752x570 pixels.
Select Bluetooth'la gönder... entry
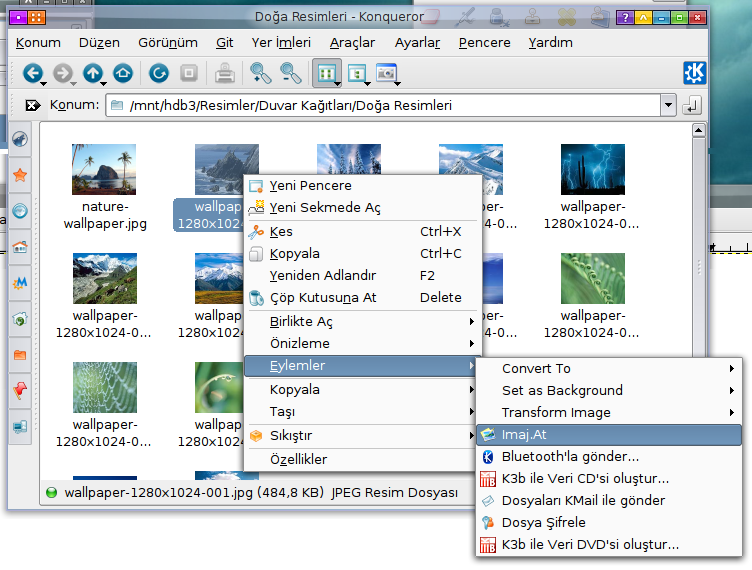coord(609,457)
